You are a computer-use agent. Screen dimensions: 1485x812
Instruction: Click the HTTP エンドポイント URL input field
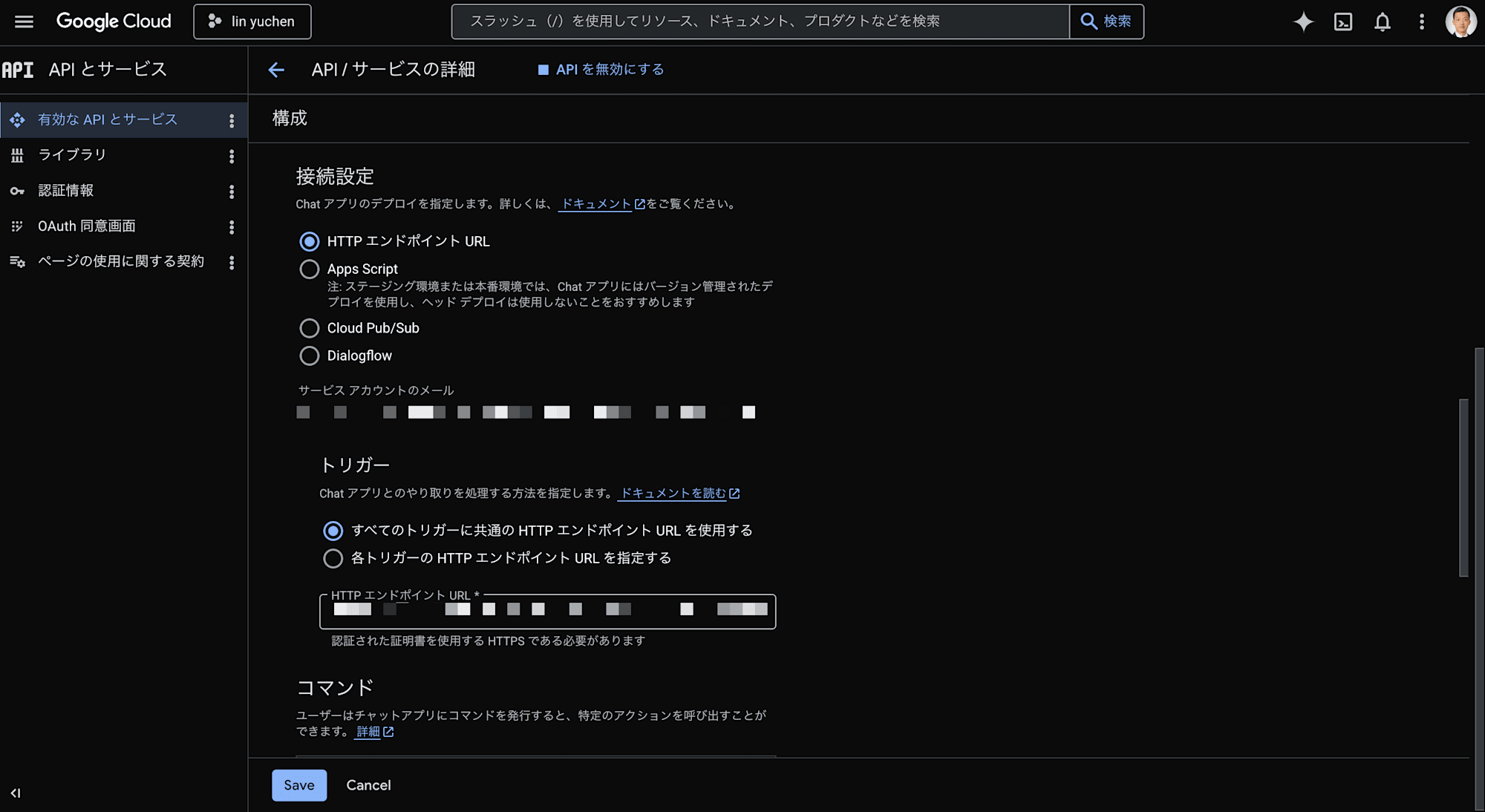pyautogui.click(x=548, y=612)
